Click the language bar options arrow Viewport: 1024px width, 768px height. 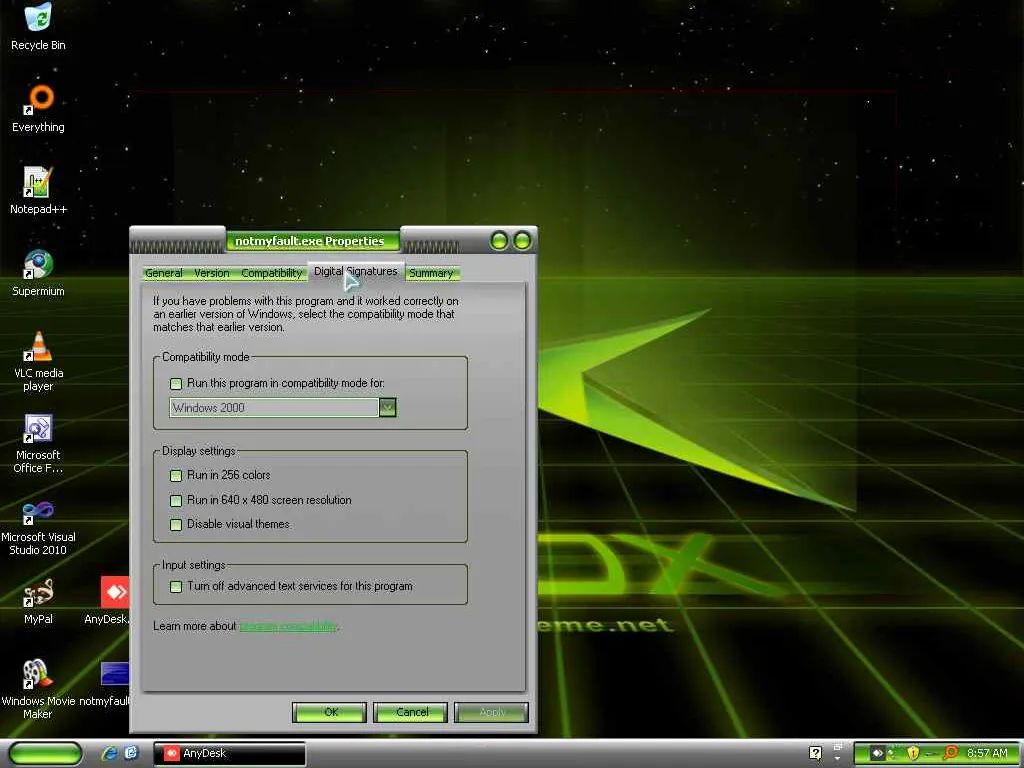837,759
